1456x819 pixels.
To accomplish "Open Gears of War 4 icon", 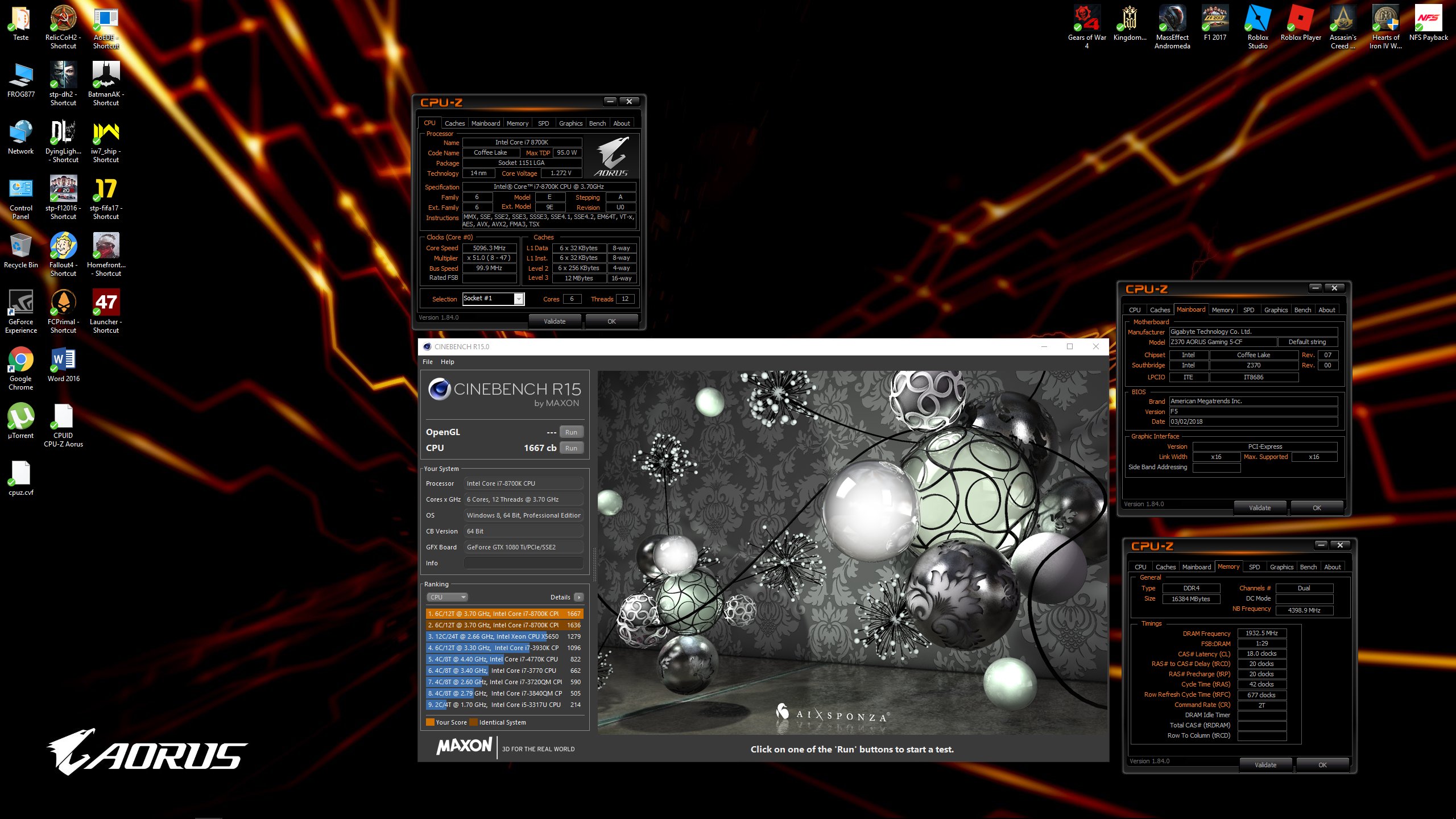I will pyautogui.click(x=1086, y=27).
